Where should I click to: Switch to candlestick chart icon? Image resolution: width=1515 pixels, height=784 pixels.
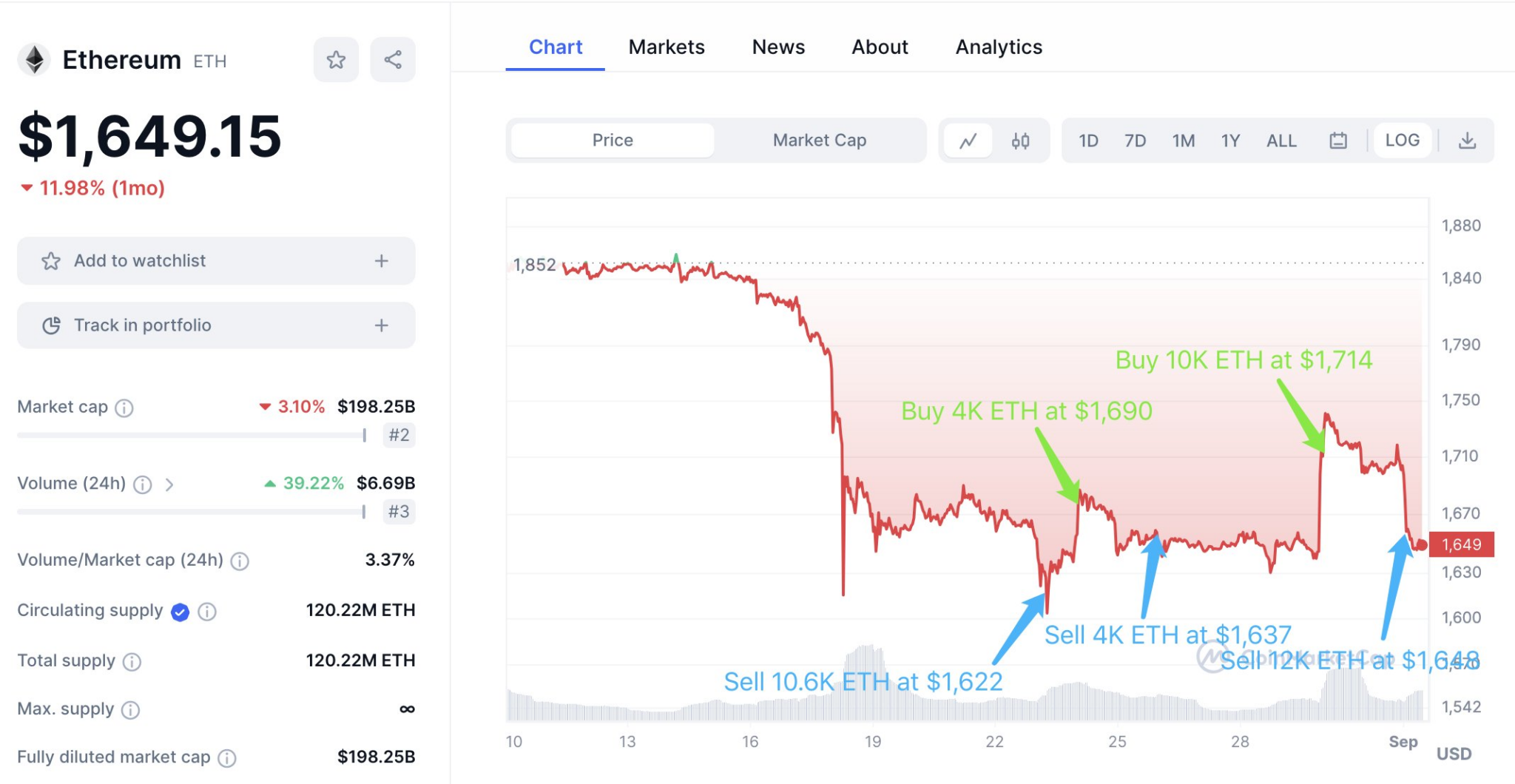pyautogui.click(x=1021, y=140)
